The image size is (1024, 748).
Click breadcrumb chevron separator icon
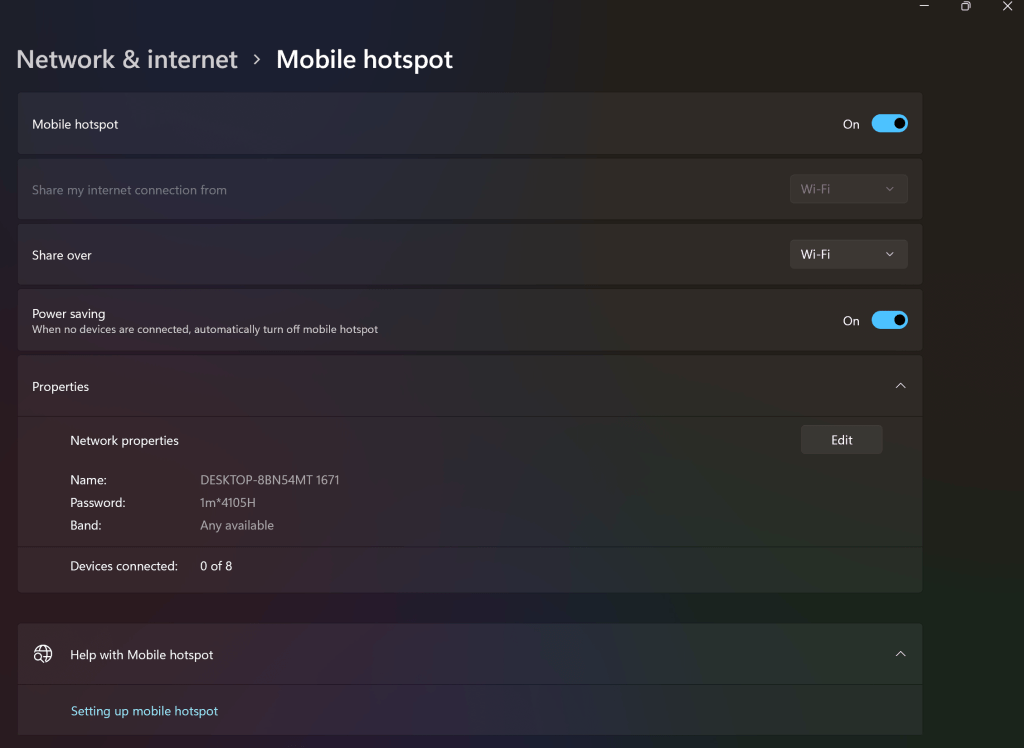coord(257,59)
